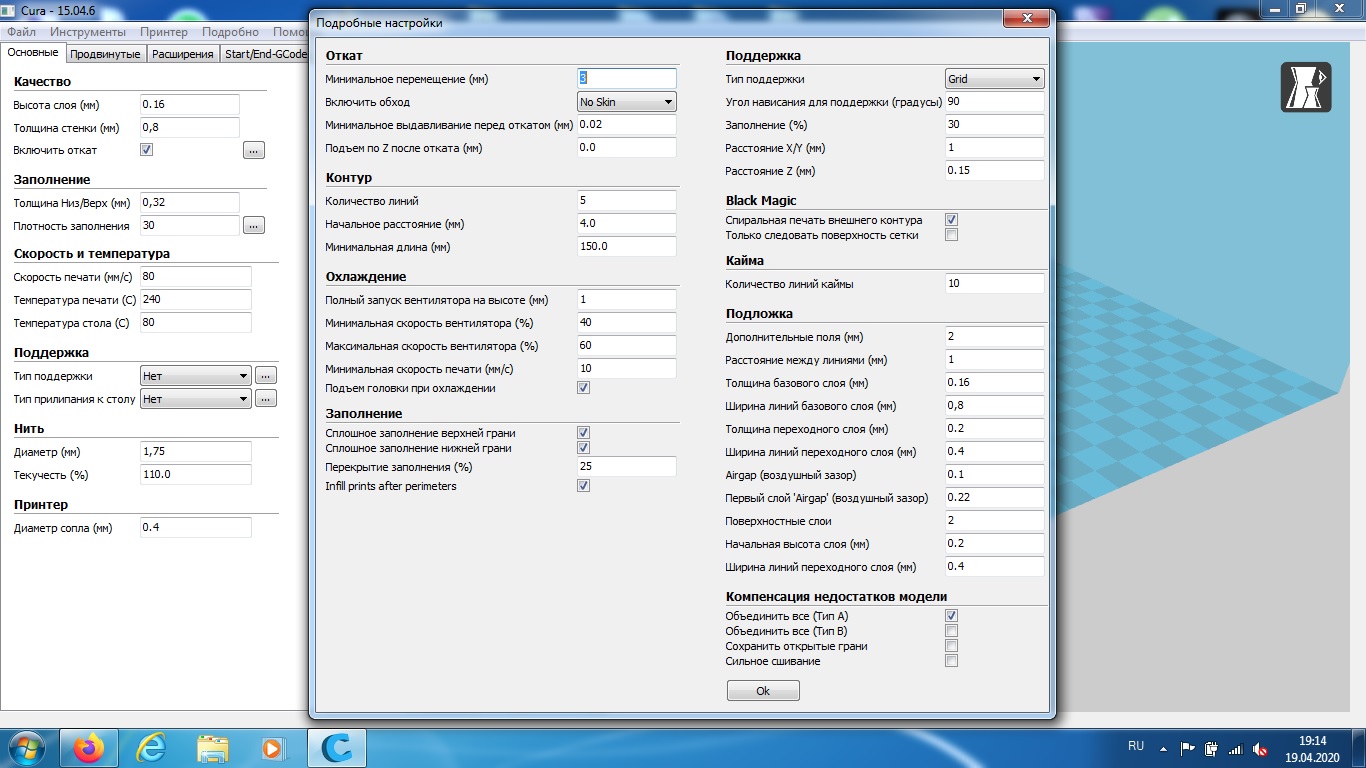1366x768 pixels.
Task: Click the 'Заполнение (%)' support field
Action: tap(994, 125)
